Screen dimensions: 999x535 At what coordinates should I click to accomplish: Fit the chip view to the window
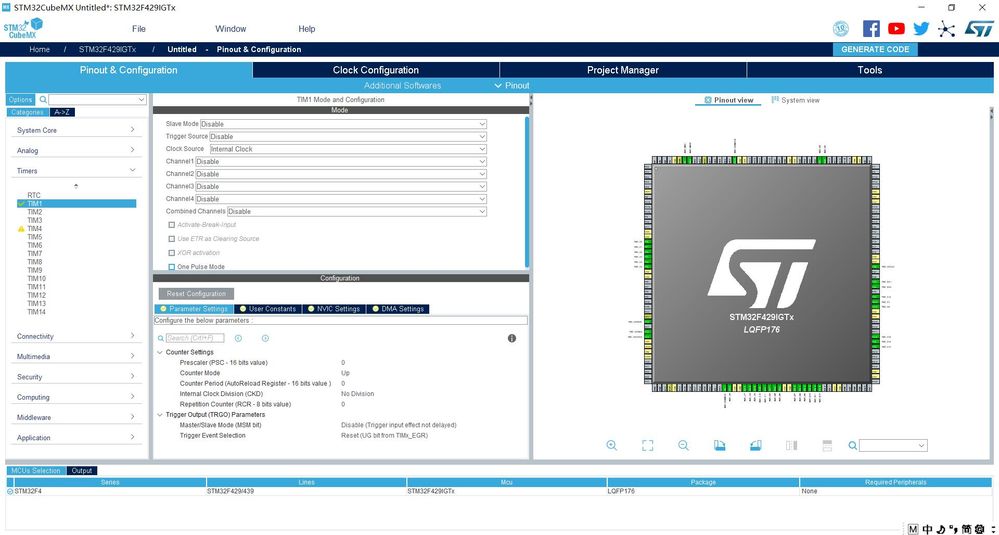tap(647, 446)
